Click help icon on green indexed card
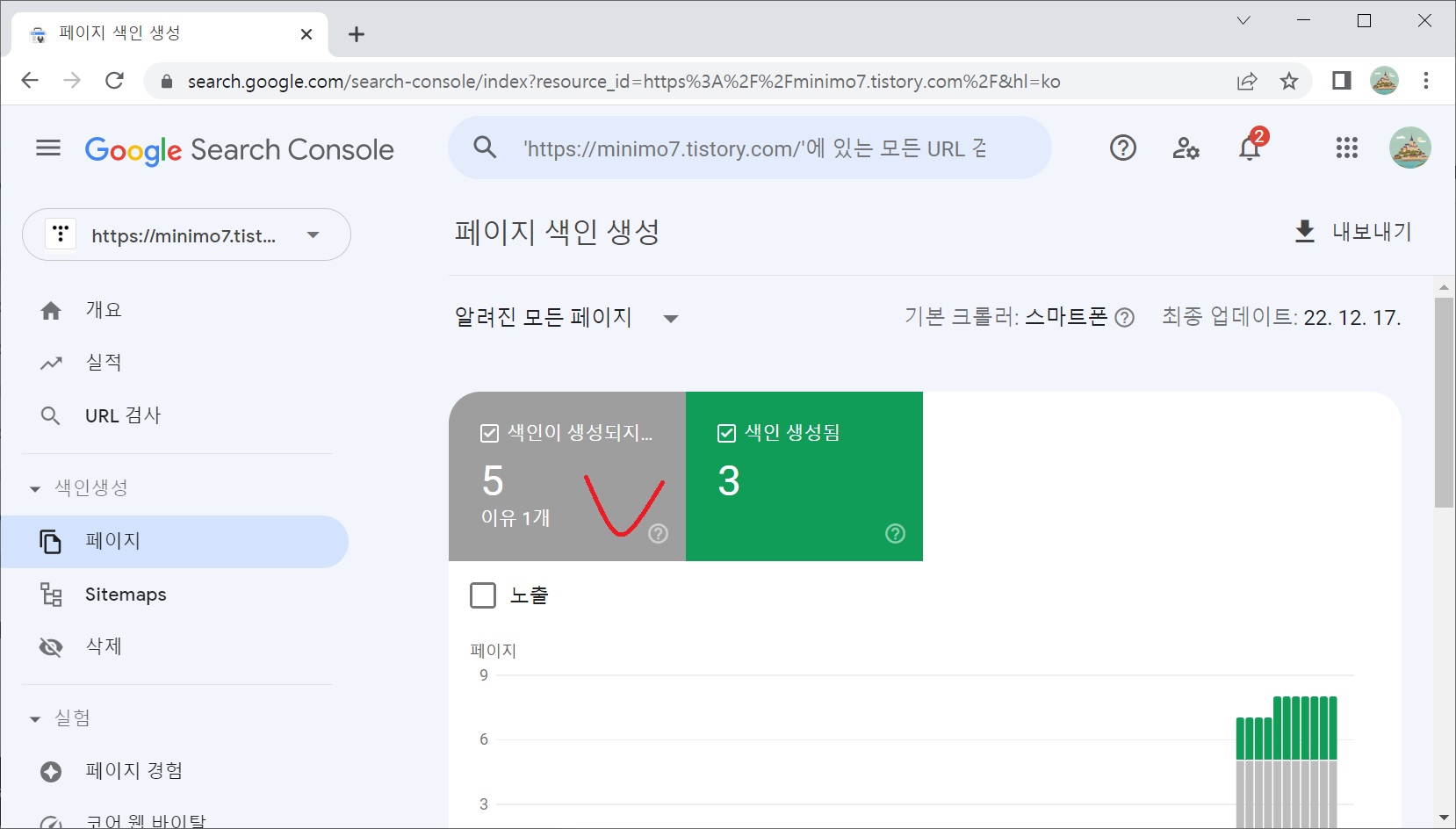1456x829 pixels. coord(896,533)
